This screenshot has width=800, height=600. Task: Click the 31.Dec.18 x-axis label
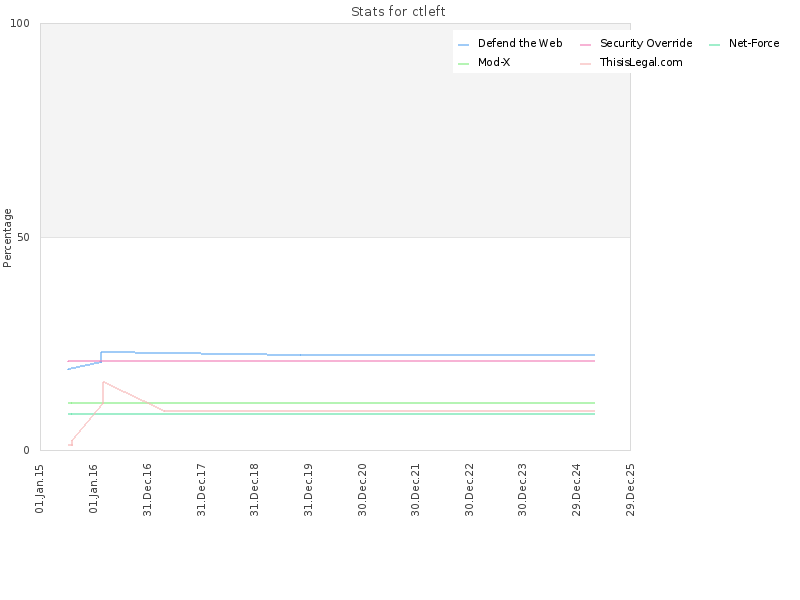255,489
